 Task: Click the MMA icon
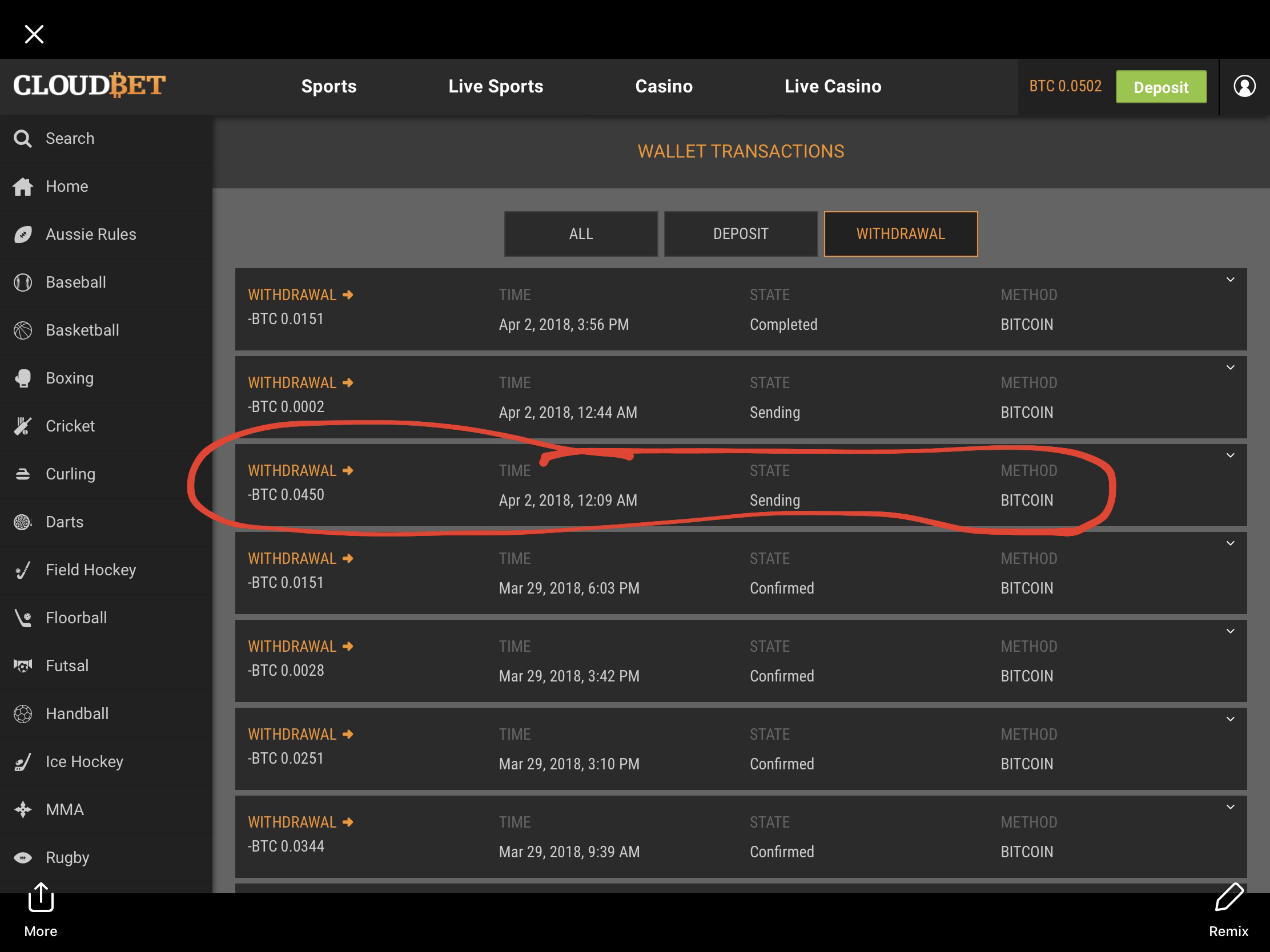click(x=23, y=809)
